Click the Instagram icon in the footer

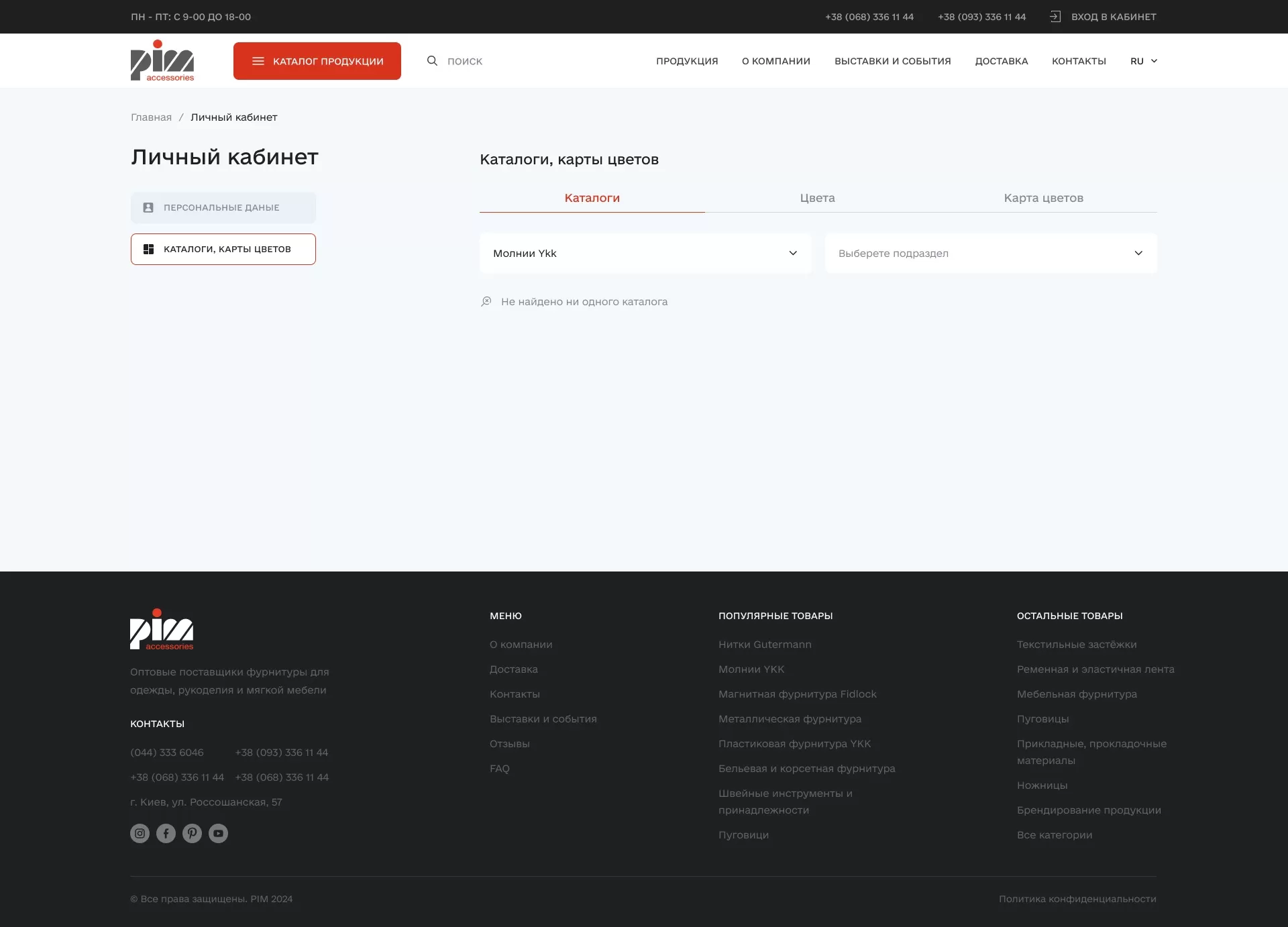tap(140, 833)
